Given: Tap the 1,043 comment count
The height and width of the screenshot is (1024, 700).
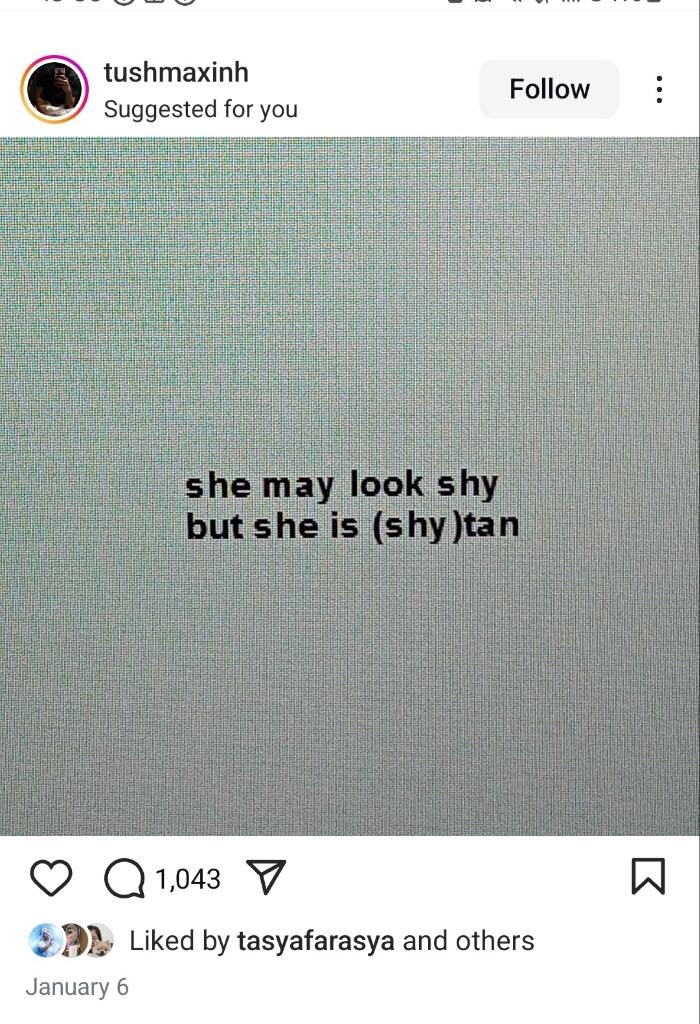Looking at the screenshot, I should [188, 879].
